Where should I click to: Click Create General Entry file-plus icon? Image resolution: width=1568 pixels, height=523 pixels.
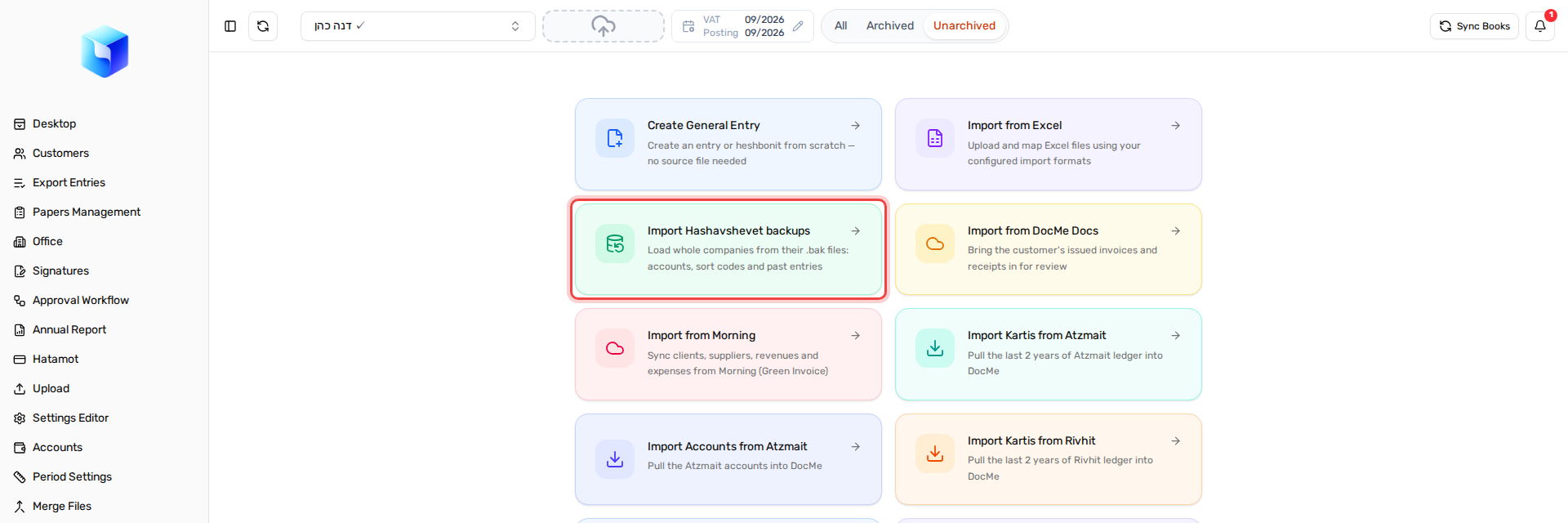[x=615, y=138]
